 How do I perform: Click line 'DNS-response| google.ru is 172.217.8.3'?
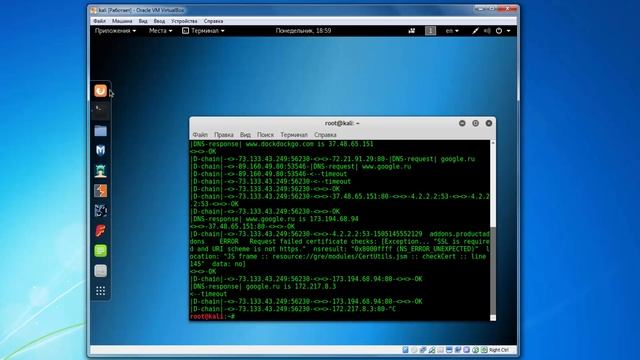click(x=263, y=286)
